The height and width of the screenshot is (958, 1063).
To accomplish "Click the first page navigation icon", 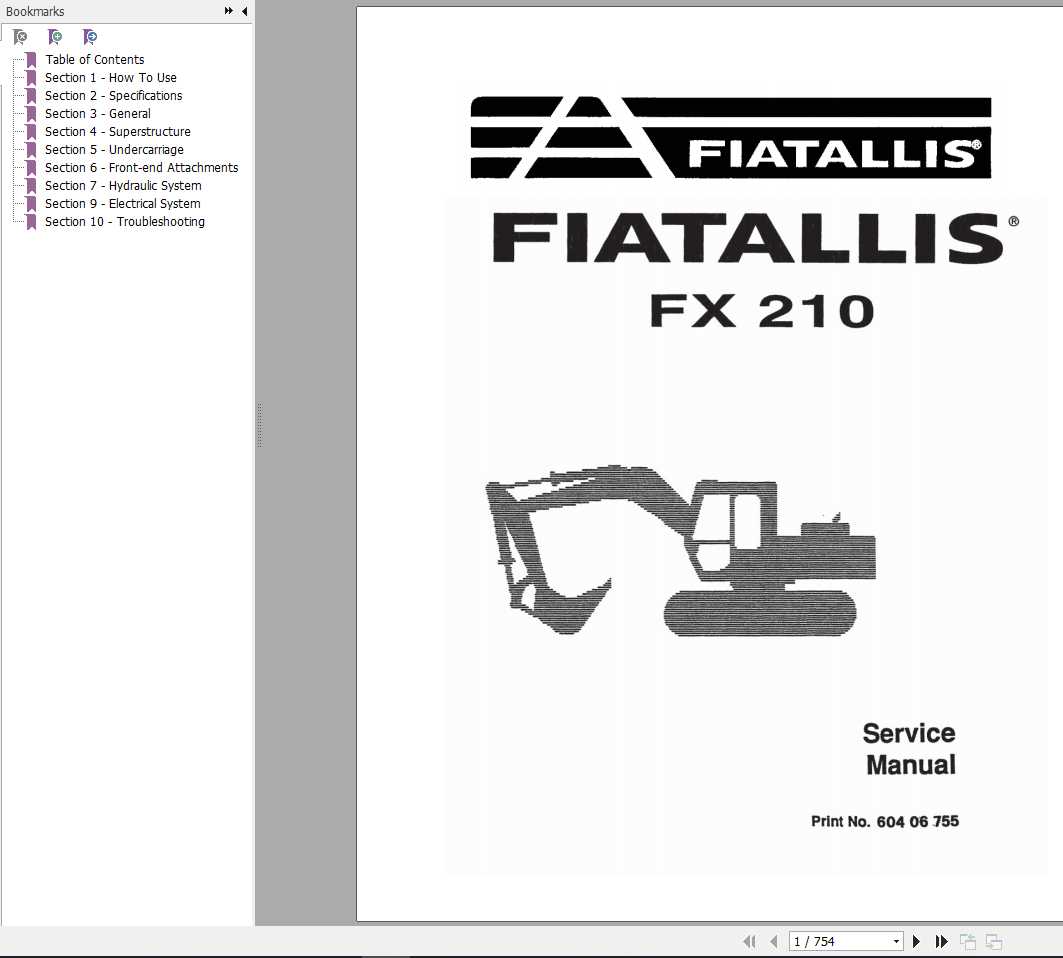I will 750,941.
